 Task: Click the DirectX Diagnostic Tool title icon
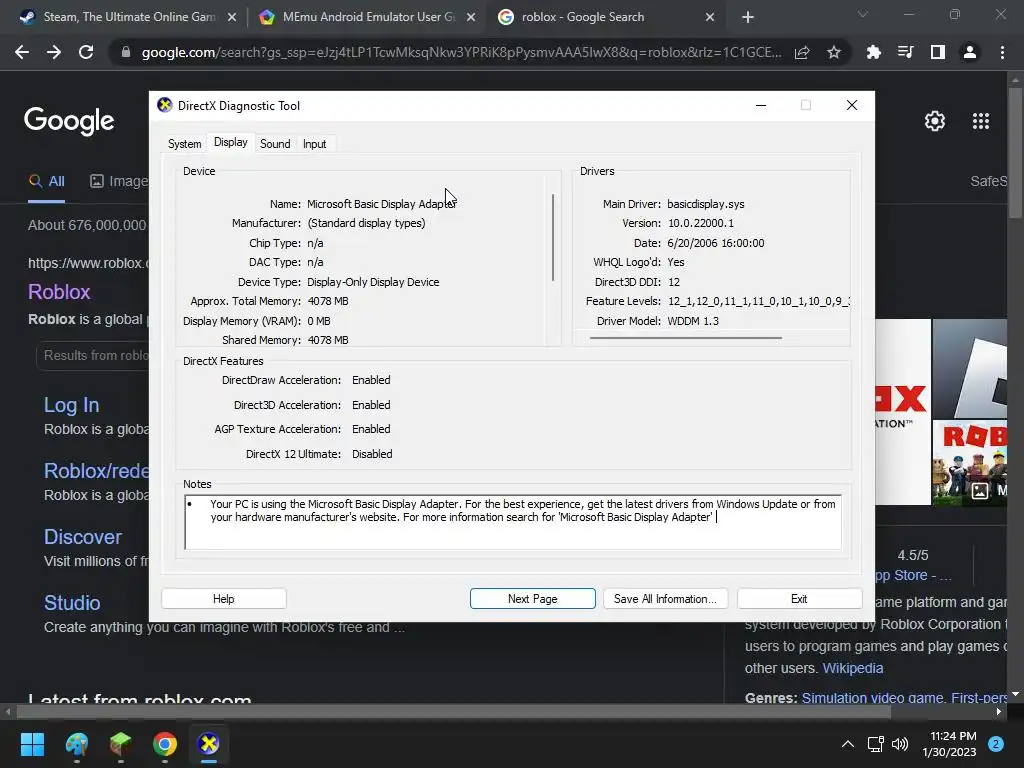click(165, 105)
